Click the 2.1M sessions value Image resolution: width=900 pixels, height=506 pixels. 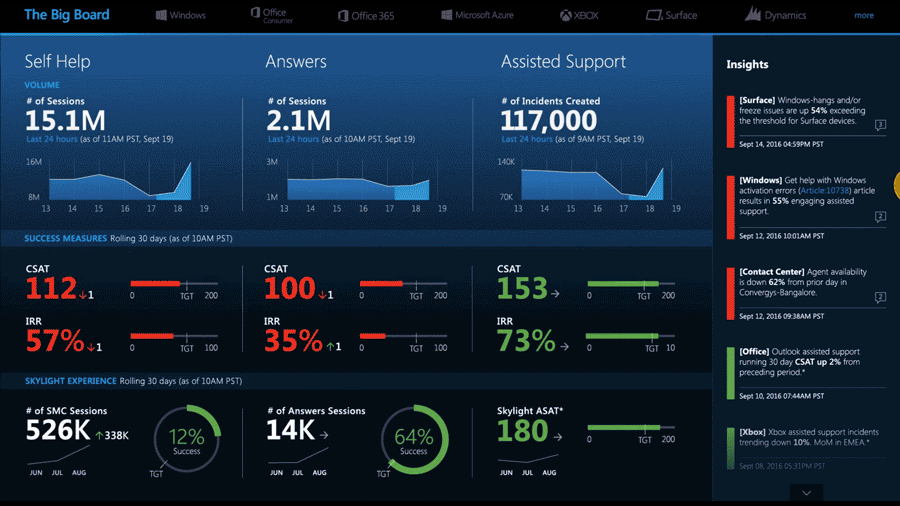point(298,121)
